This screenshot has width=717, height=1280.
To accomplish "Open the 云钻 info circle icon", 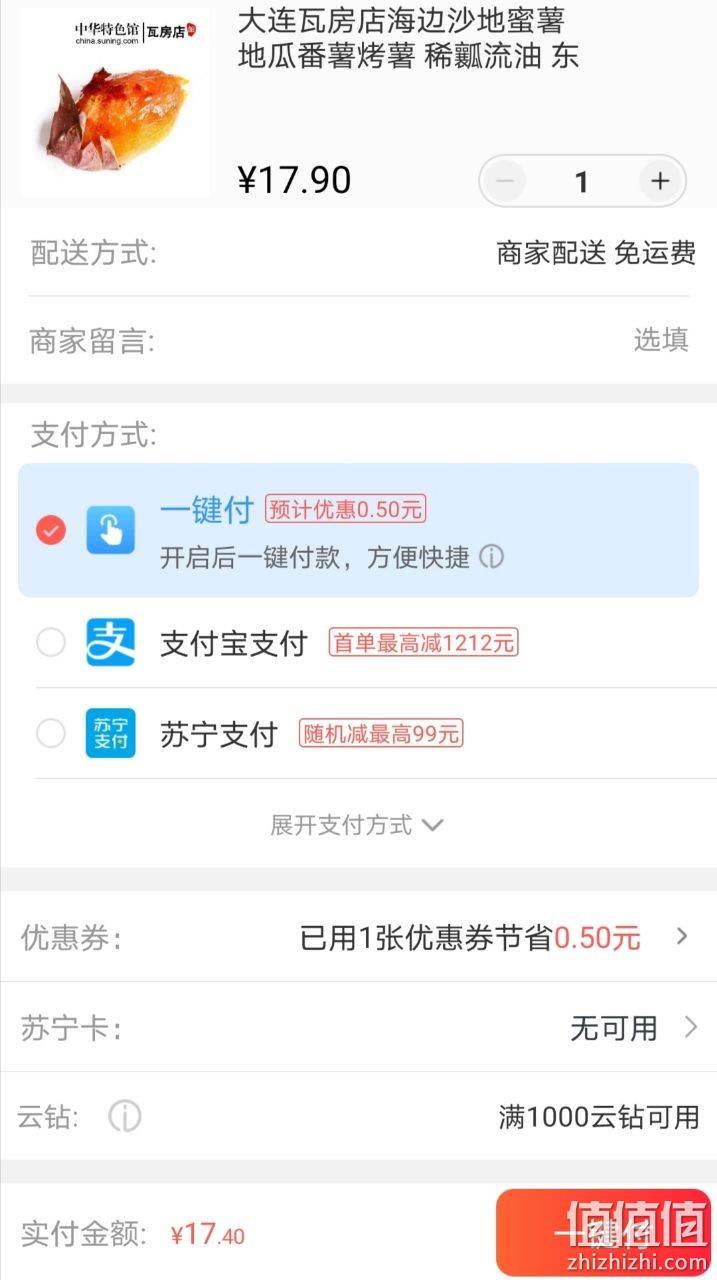I will pyautogui.click(x=125, y=1115).
